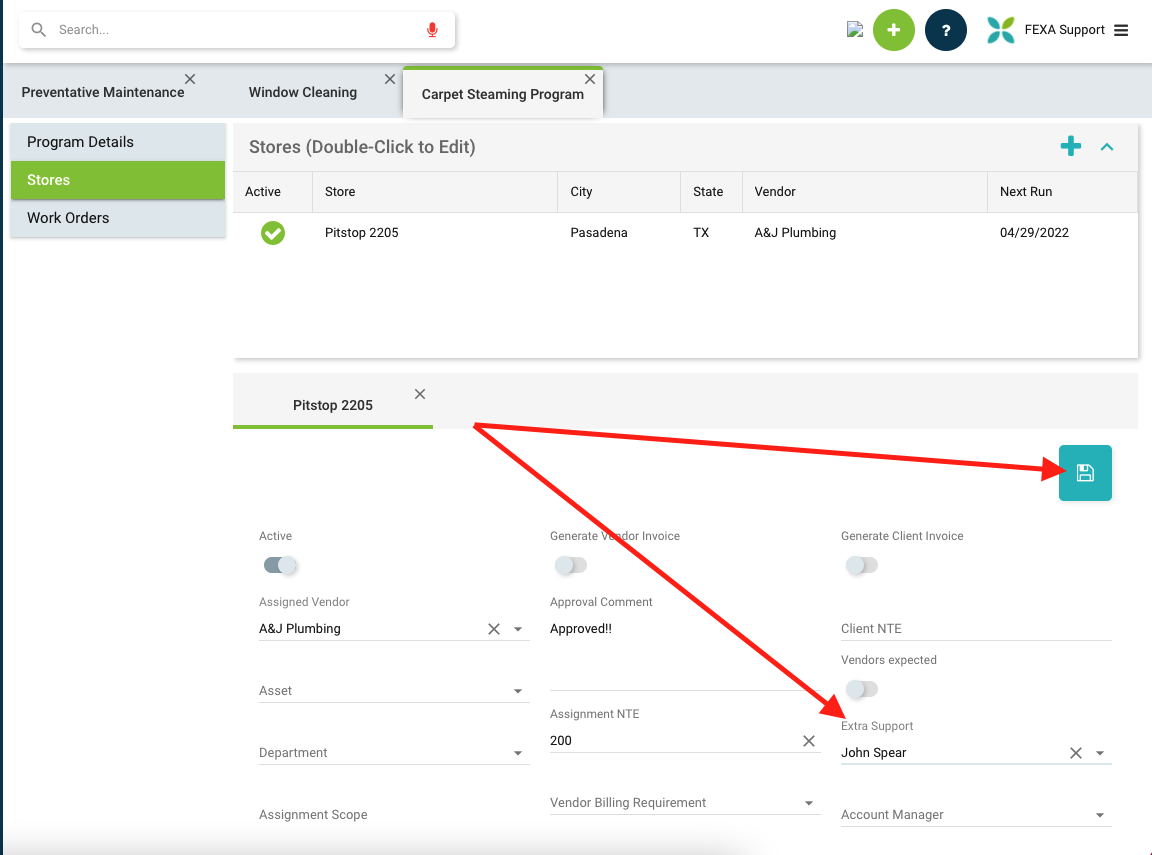Clear the Assigned Vendor A&J Plumbing value
This screenshot has height=855, width=1152.
pyautogui.click(x=493, y=629)
